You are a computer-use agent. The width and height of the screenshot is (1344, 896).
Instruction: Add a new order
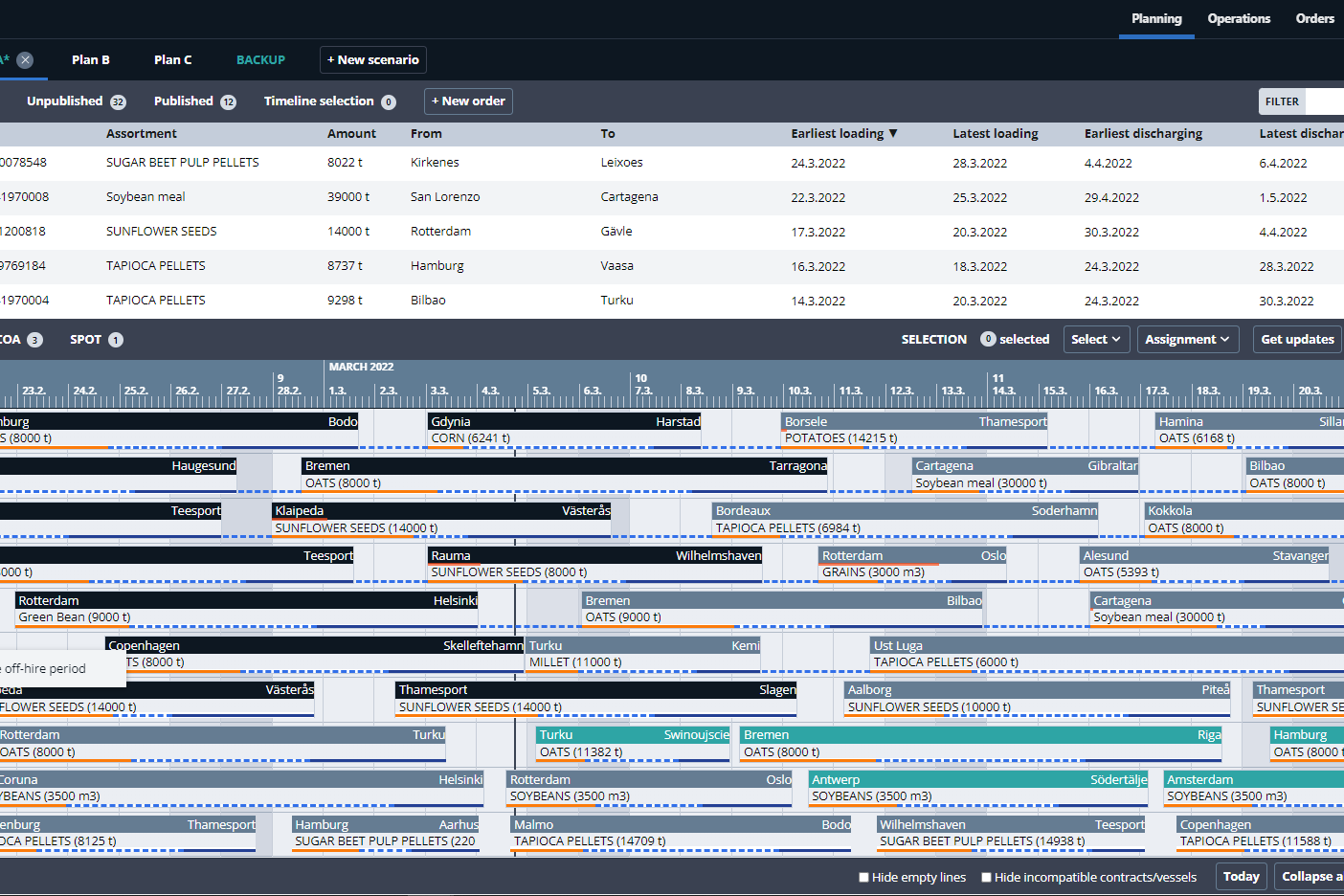coord(468,101)
